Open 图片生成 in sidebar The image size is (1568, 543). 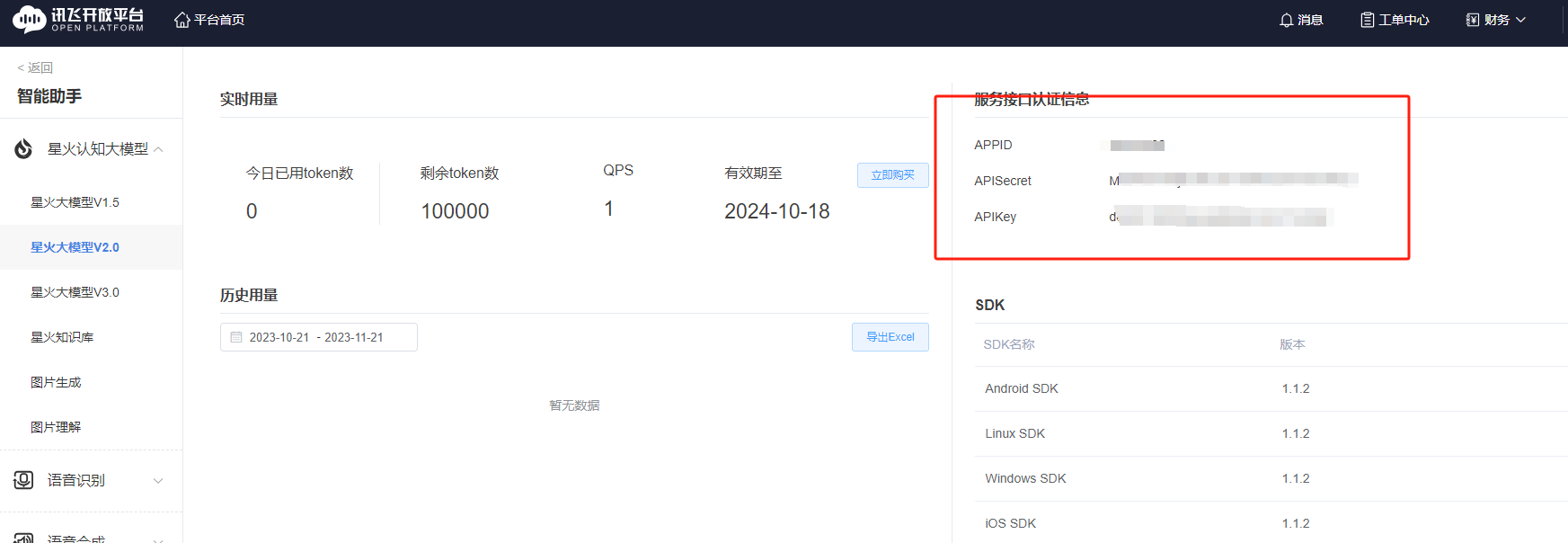(56, 382)
